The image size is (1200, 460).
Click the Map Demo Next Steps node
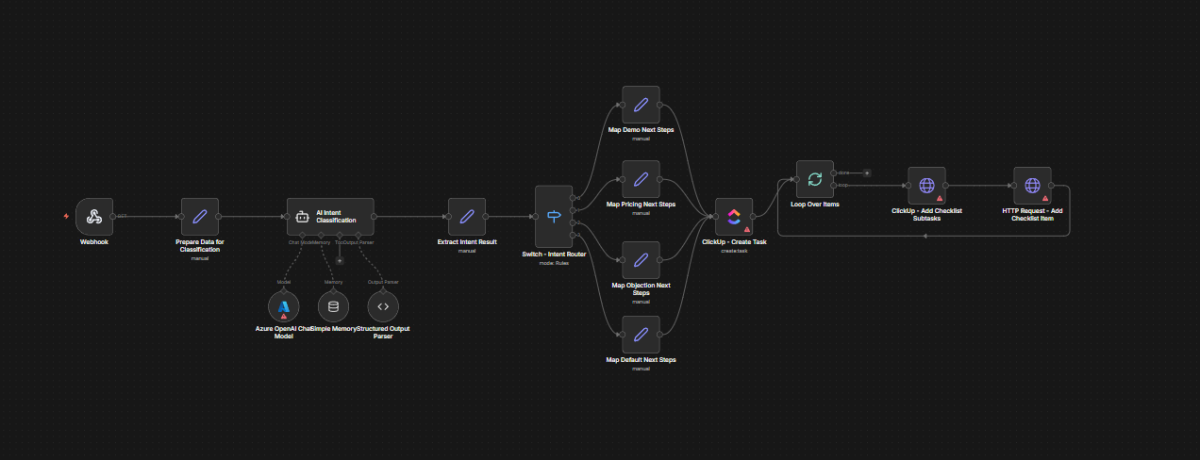point(641,104)
